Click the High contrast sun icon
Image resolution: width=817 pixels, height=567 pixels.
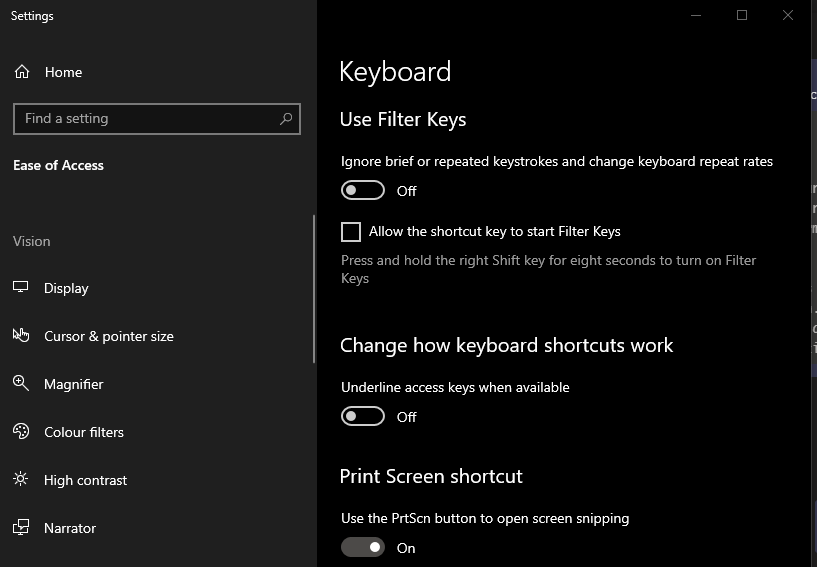tap(21, 479)
